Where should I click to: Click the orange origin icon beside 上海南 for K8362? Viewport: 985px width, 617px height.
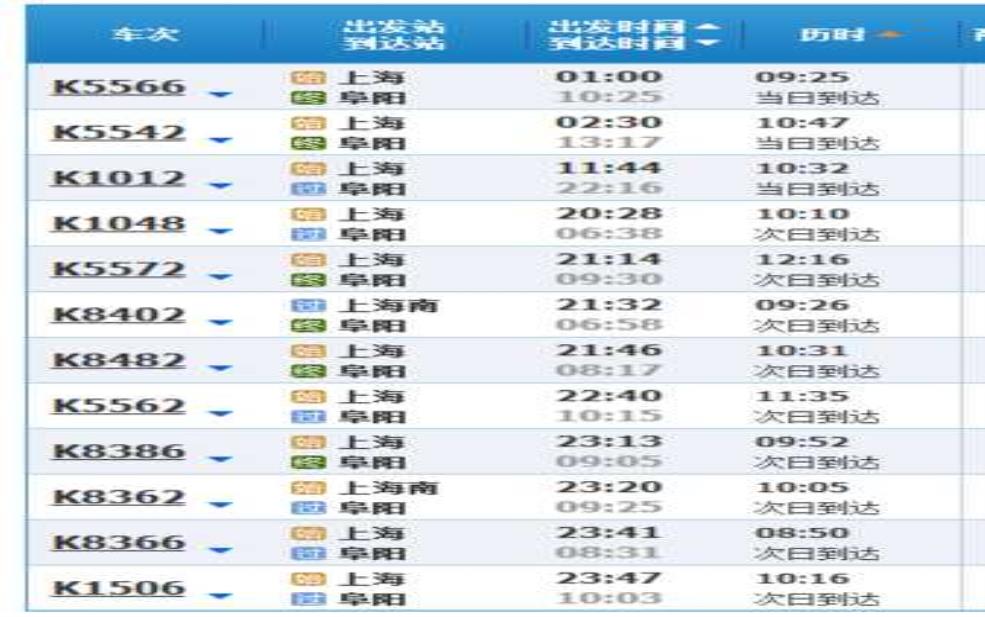point(301,488)
